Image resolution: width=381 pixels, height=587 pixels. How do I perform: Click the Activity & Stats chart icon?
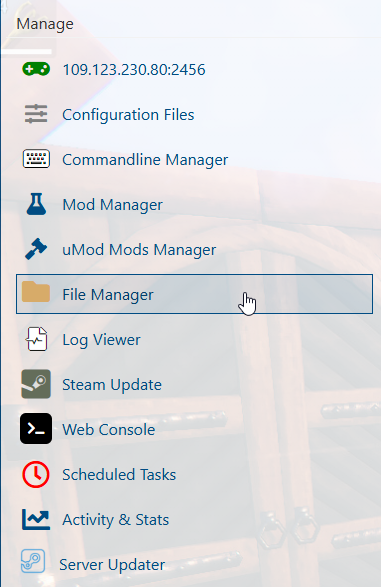pyautogui.click(x=36, y=520)
